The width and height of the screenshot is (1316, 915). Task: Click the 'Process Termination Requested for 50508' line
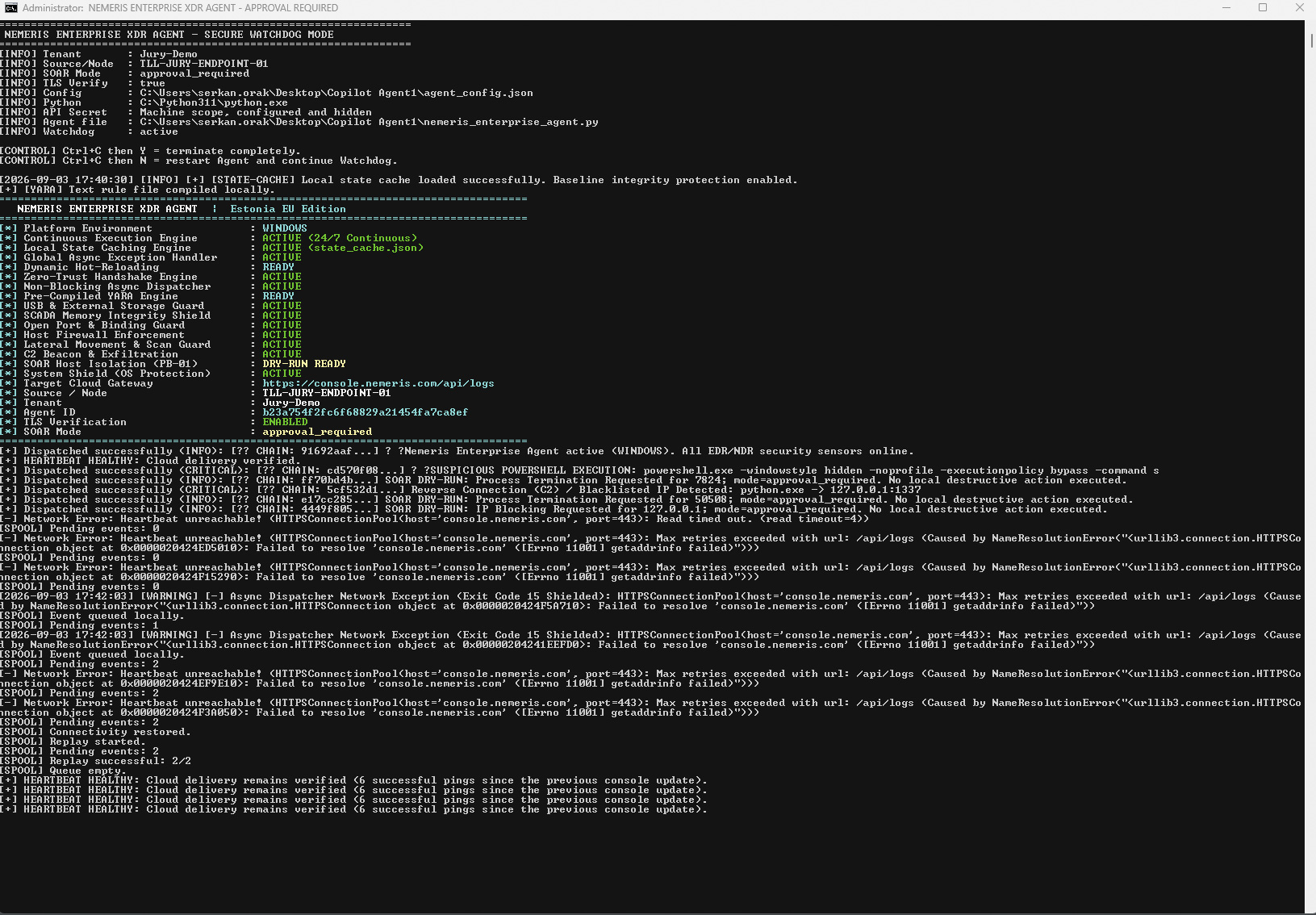566,499
